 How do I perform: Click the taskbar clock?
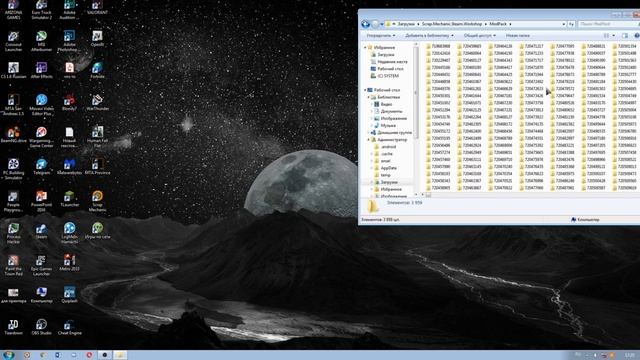click(x=629, y=355)
